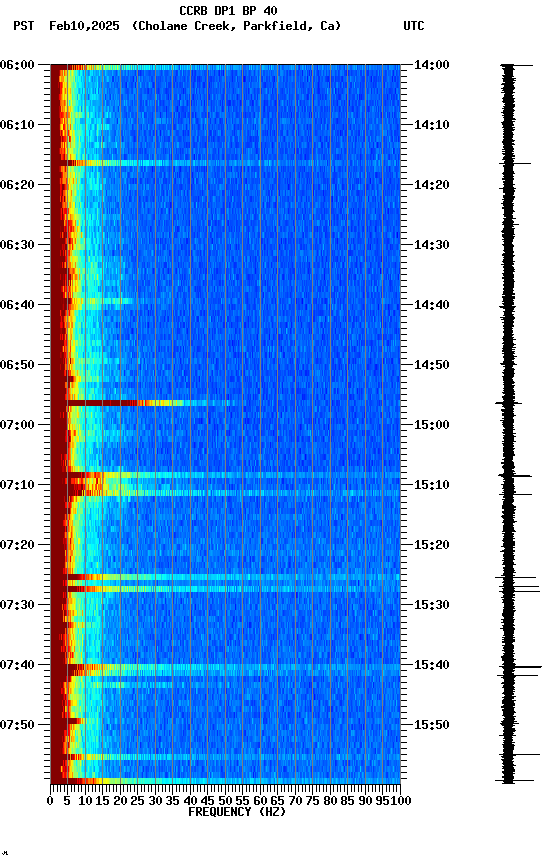Click the UTC time label '15:20'
The image size is (552, 864).
click(432, 545)
